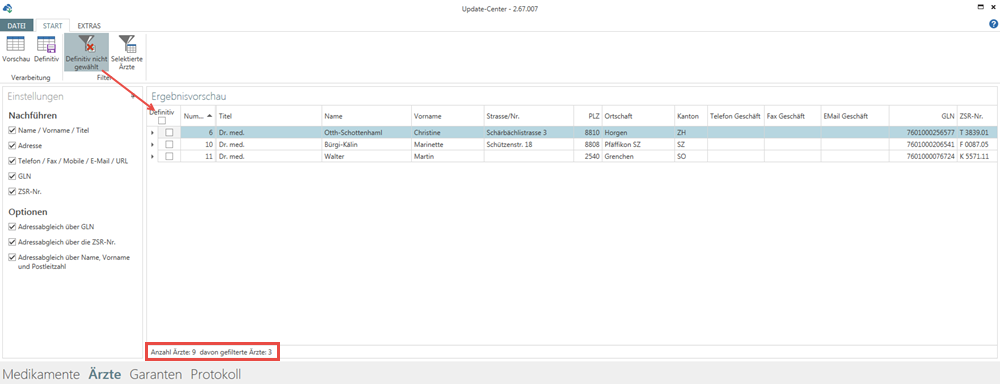Sort by the Kanton column header

tap(691, 116)
